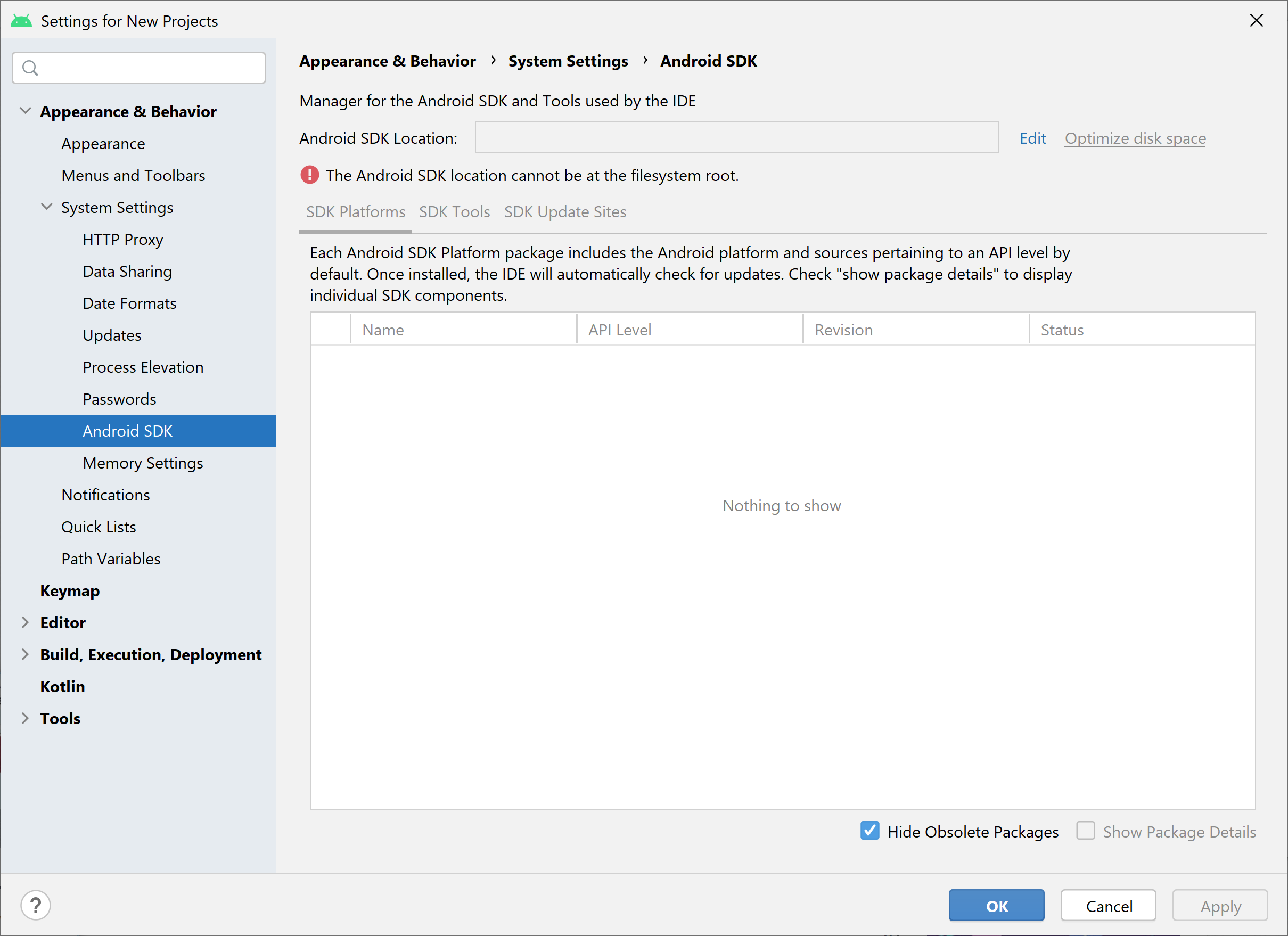Collapse Appearance & Behavior section
Screen dimensions: 1288x936
click(25, 111)
